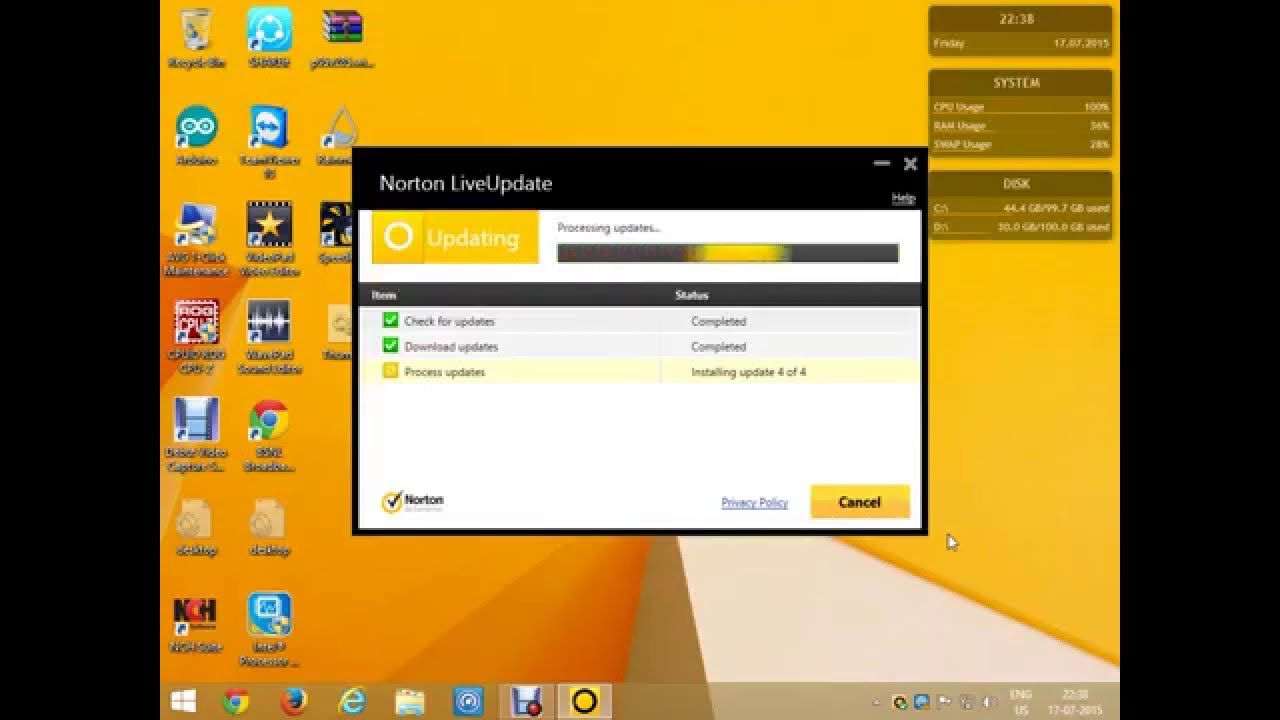Screen dimensions: 1280x720
Task: Click the D:\ disk usage line in the gadget
Action: click(x=1021, y=227)
